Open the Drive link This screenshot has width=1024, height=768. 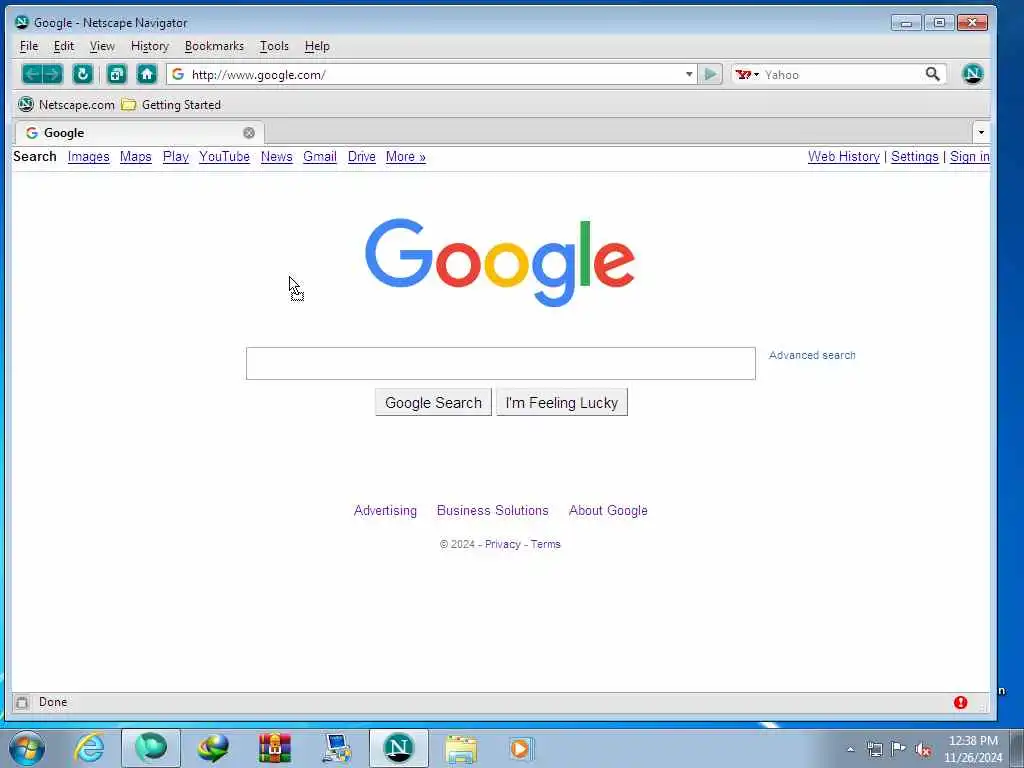362,157
